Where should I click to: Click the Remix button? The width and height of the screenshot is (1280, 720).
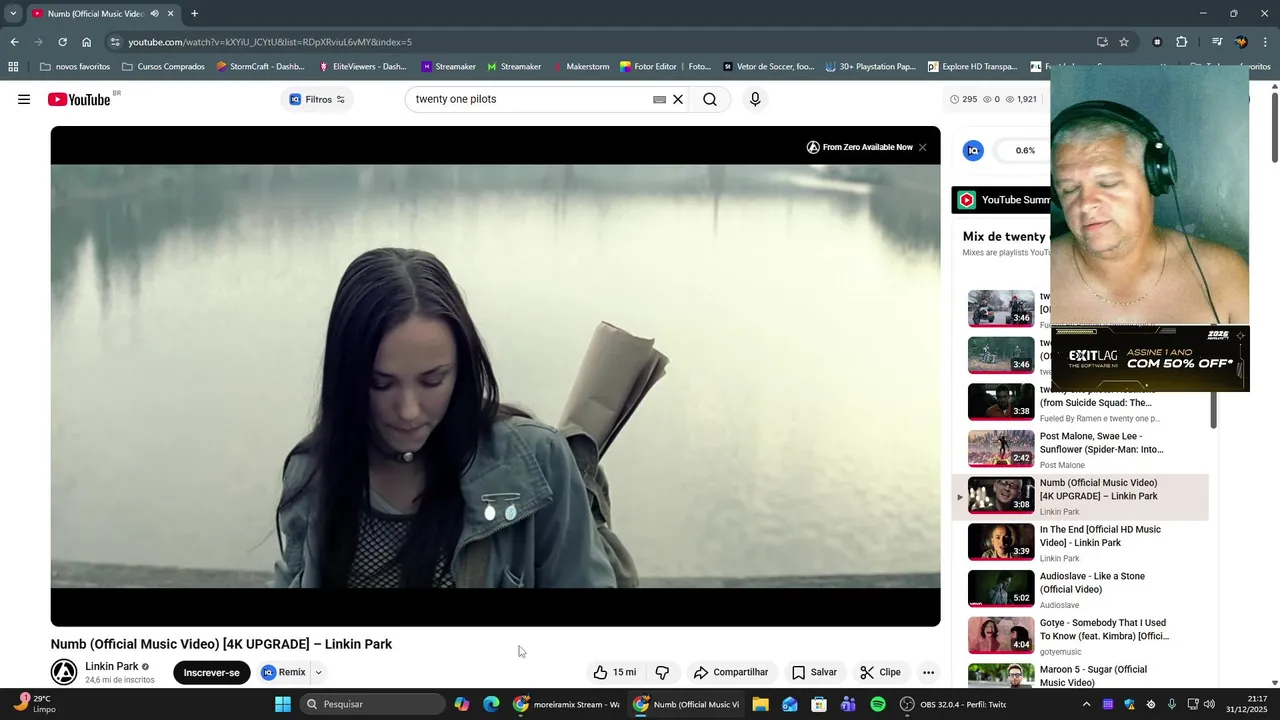(x=284, y=672)
